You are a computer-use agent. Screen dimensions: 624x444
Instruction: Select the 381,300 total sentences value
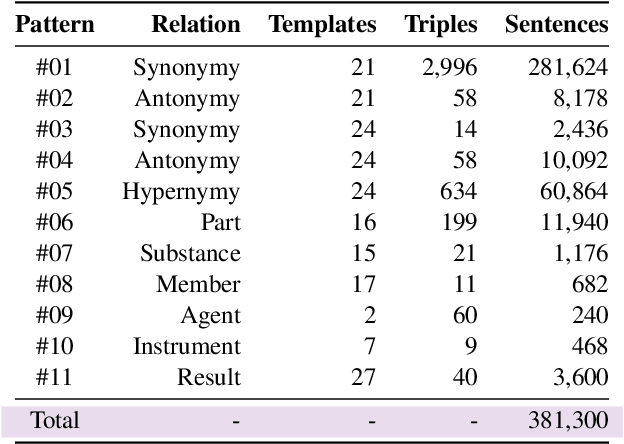[x=567, y=420]
